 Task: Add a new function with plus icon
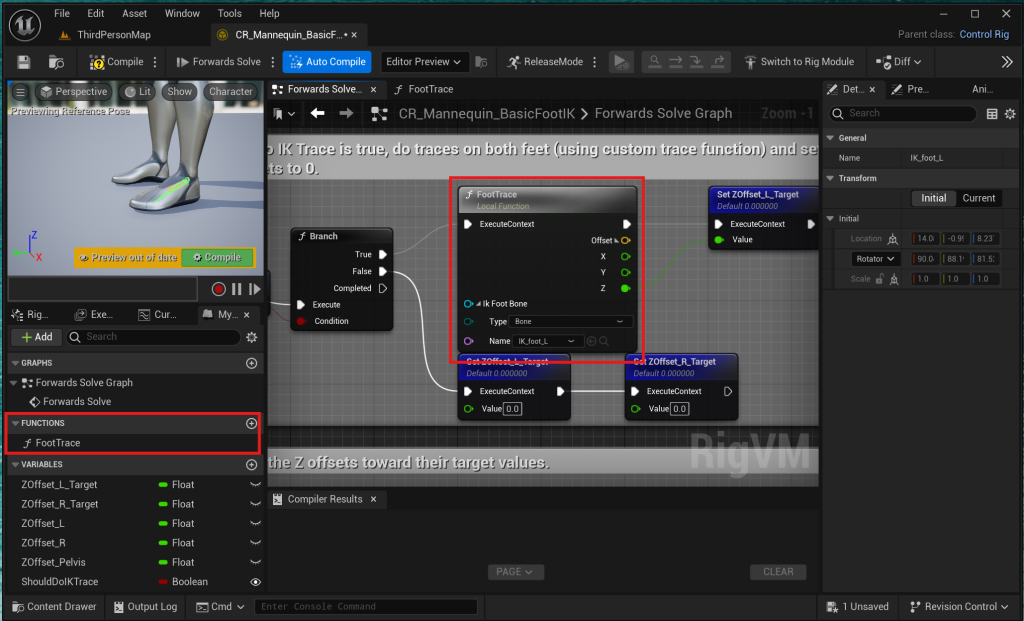pos(251,424)
